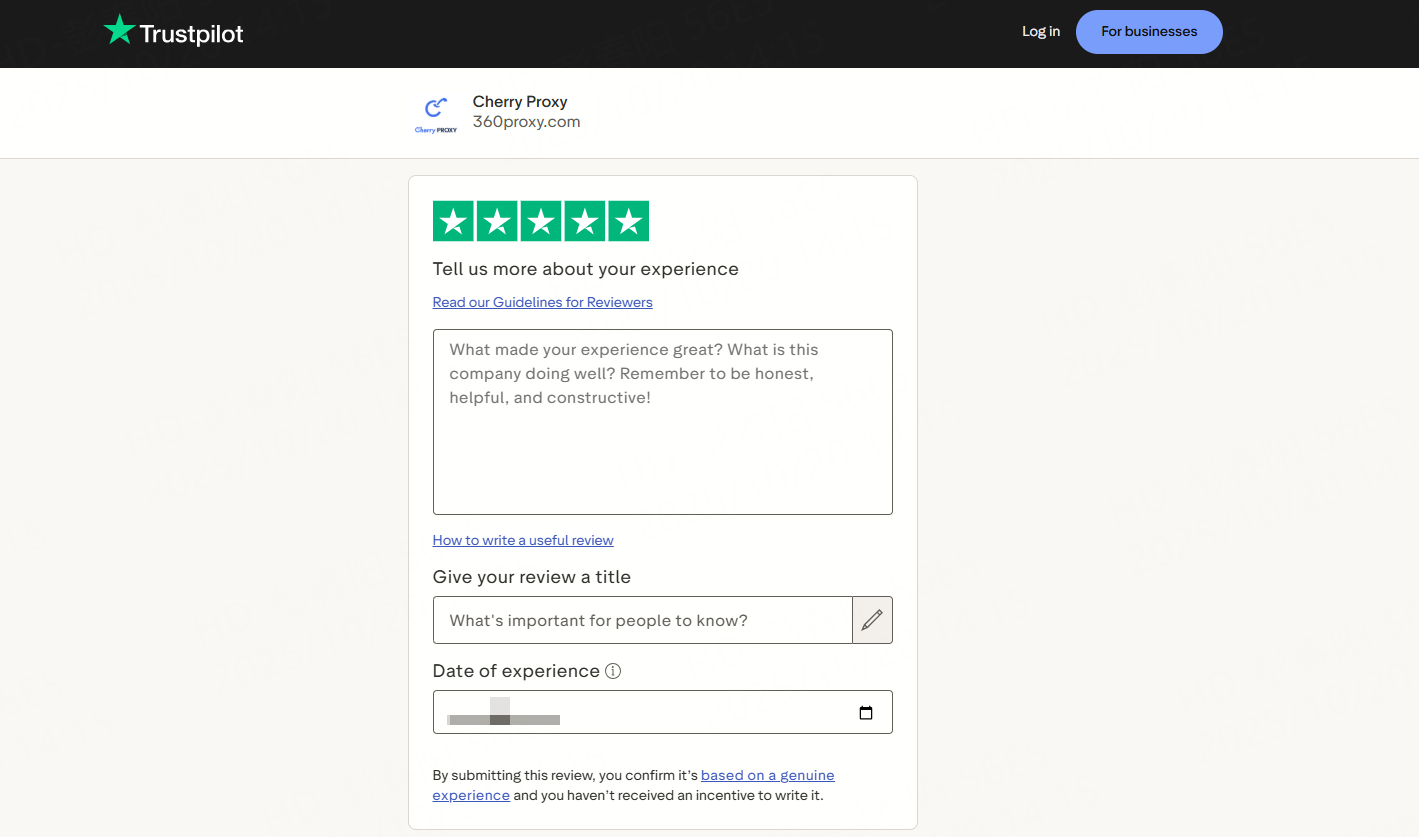Click Log in in the header
This screenshot has width=1419, height=837.
[x=1040, y=32]
